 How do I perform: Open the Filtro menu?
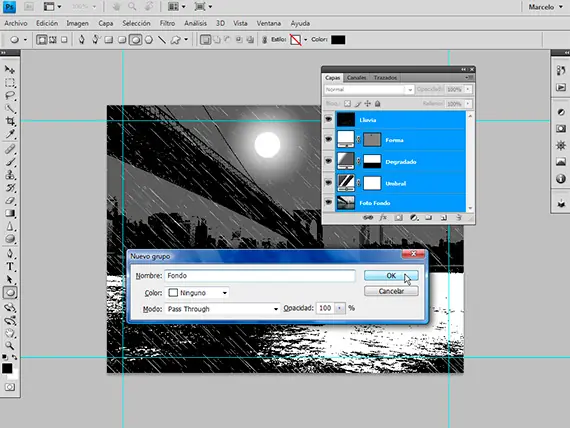click(x=167, y=23)
